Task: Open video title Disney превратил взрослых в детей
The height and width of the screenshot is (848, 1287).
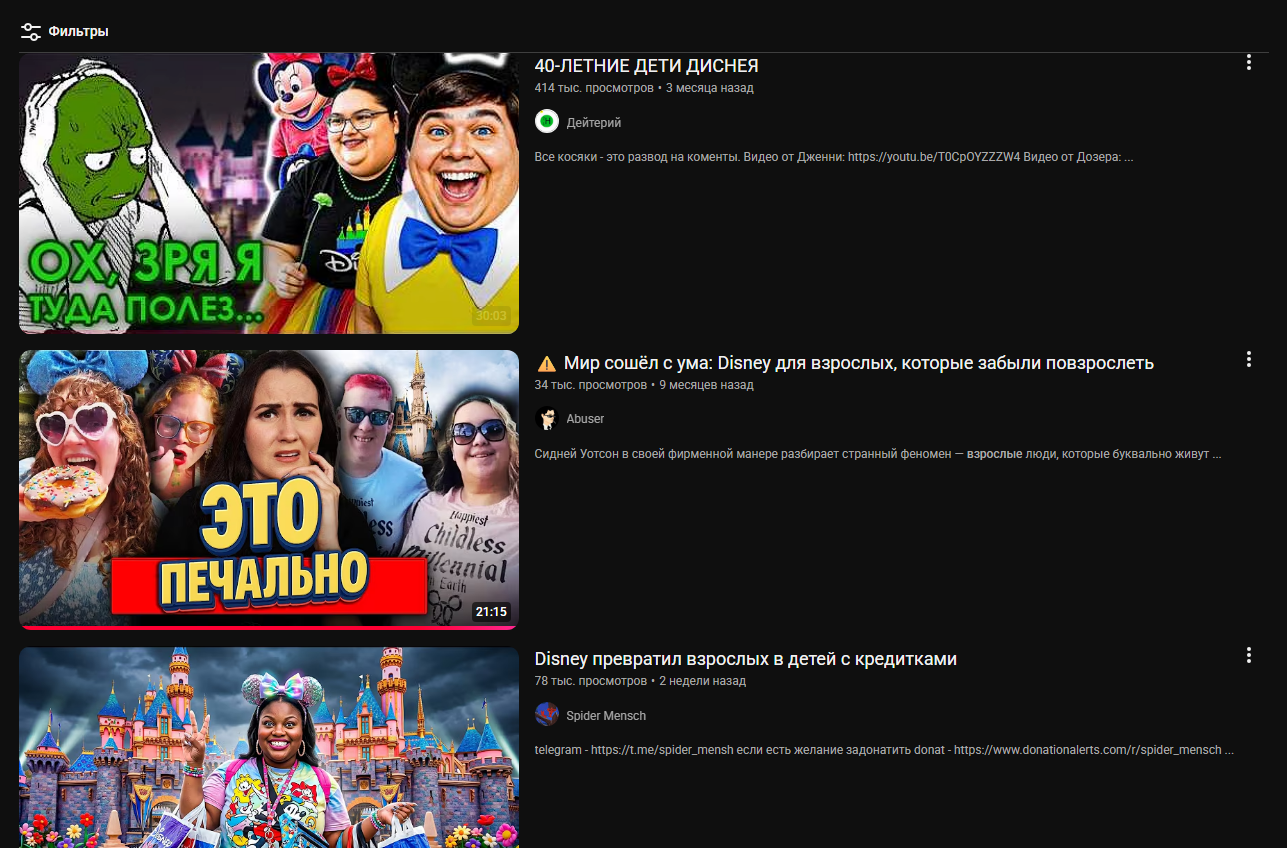Action: tap(746, 659)
